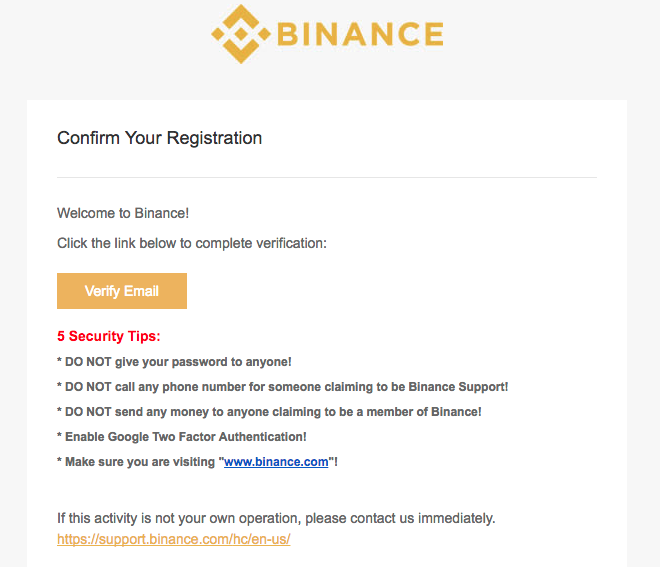Click the Verify Email button
660x567 pixels.
tap(122, 291)
